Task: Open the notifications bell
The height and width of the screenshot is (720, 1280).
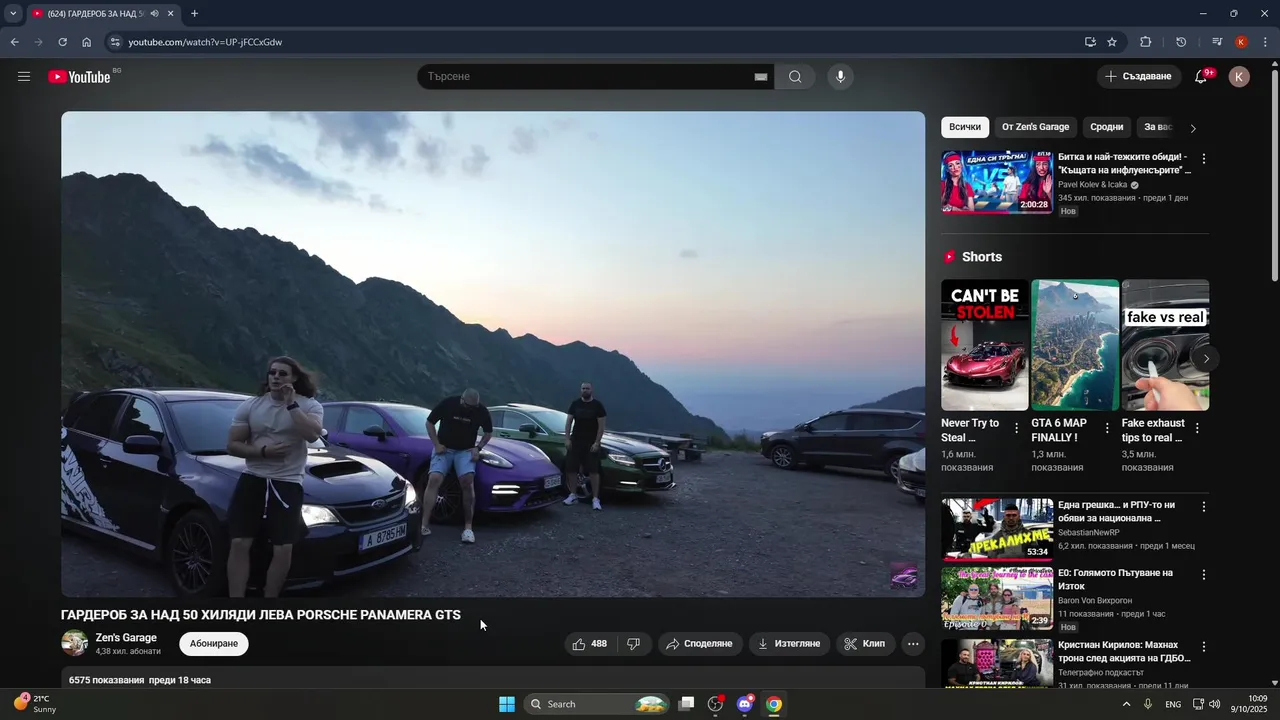Action: [1201, 77]
